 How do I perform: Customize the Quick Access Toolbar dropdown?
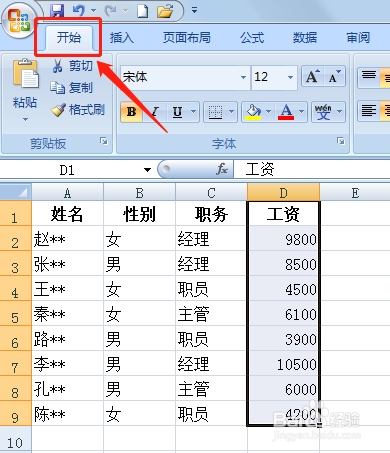coord(194,11)
